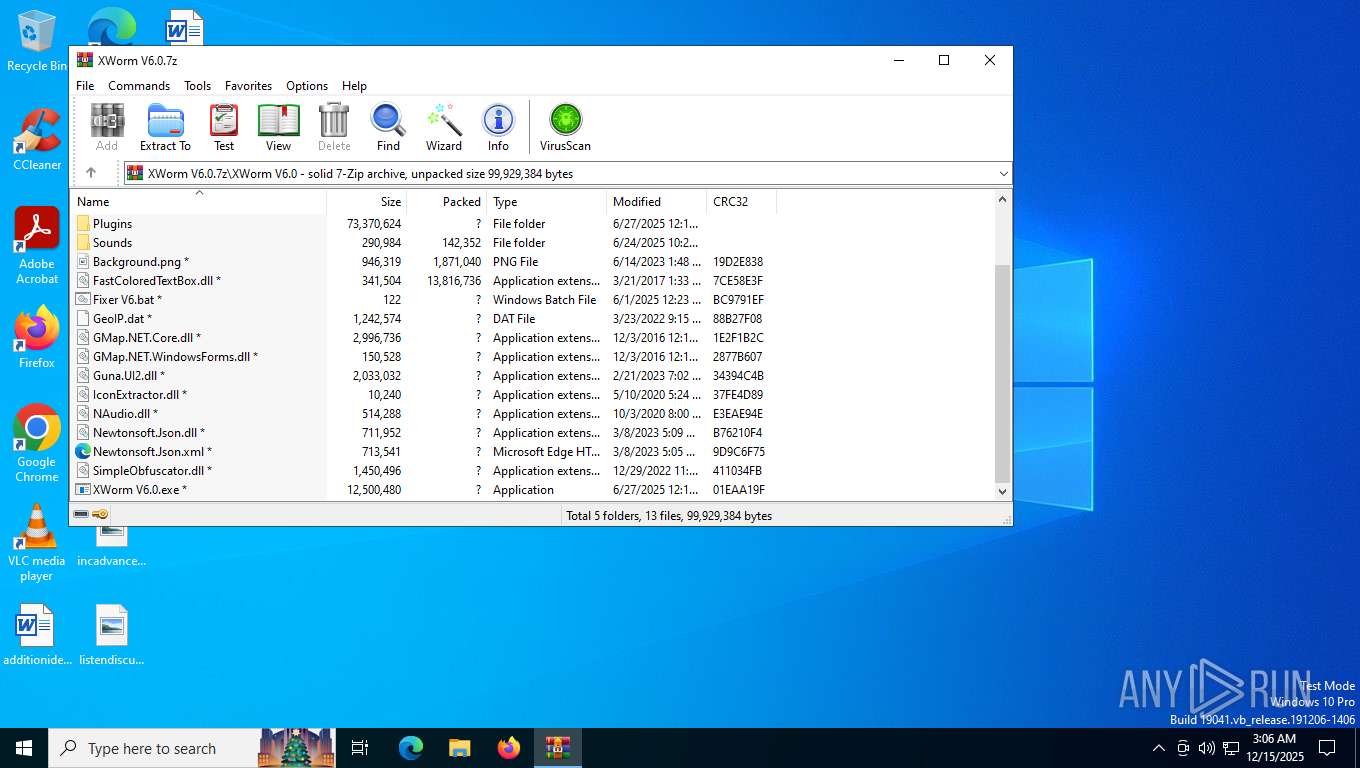This screenshot has width=1360, height=768.
Task: Sort by Packed column header
Action: (446, 202)
